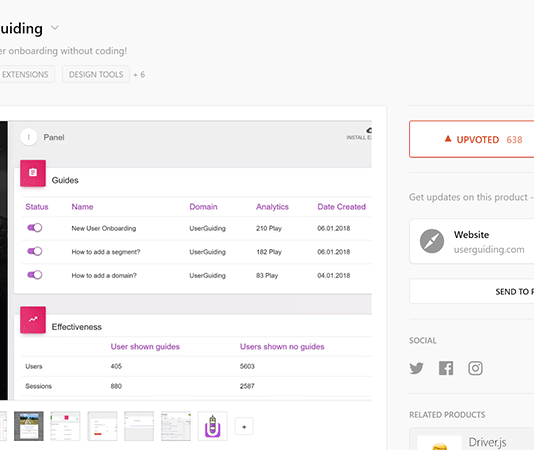Select the How to add a domain? name
The width and height of the screenshot is (534, 450).
(104, 275)
